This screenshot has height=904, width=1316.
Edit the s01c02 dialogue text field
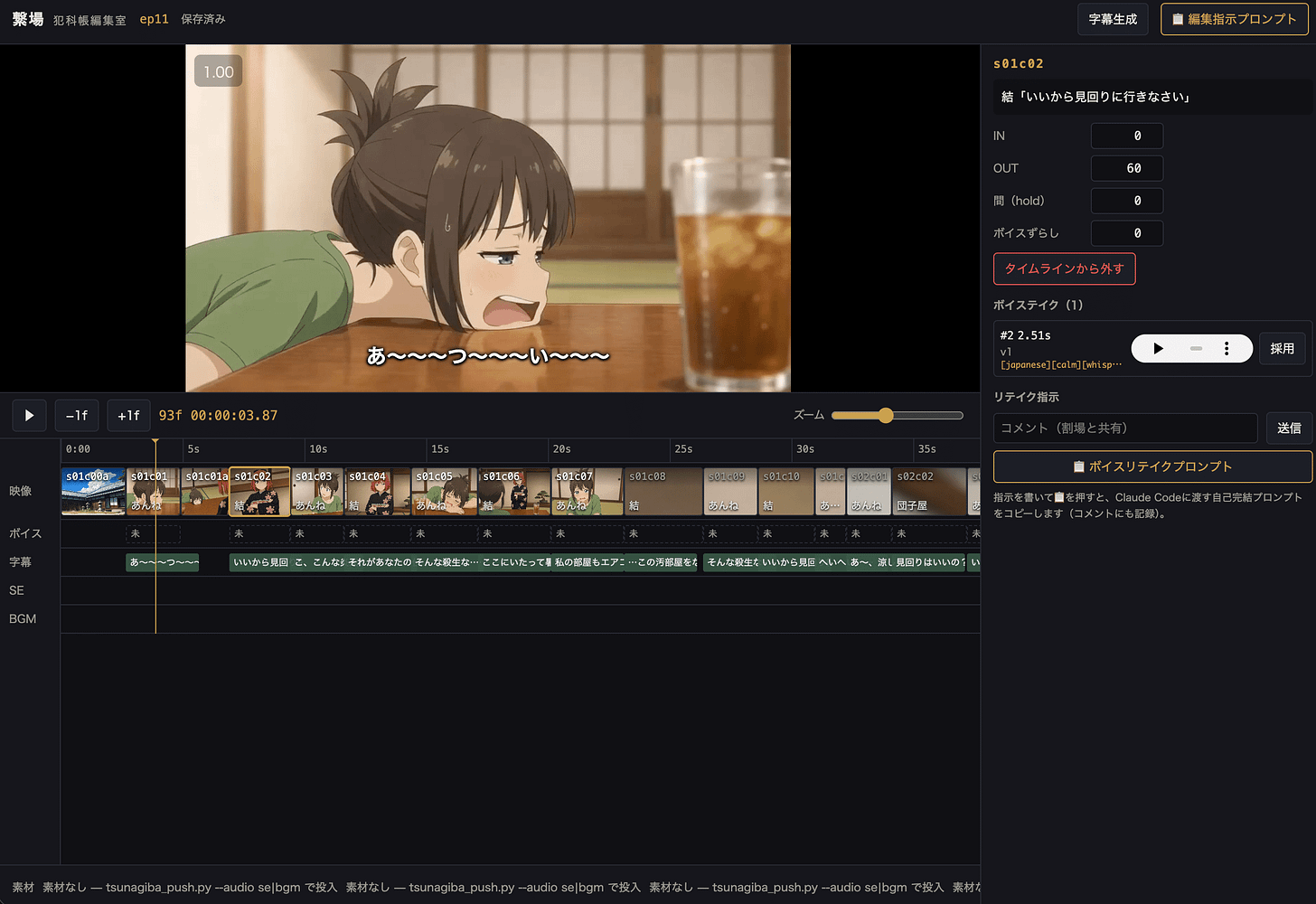[x=1152, y=97]
